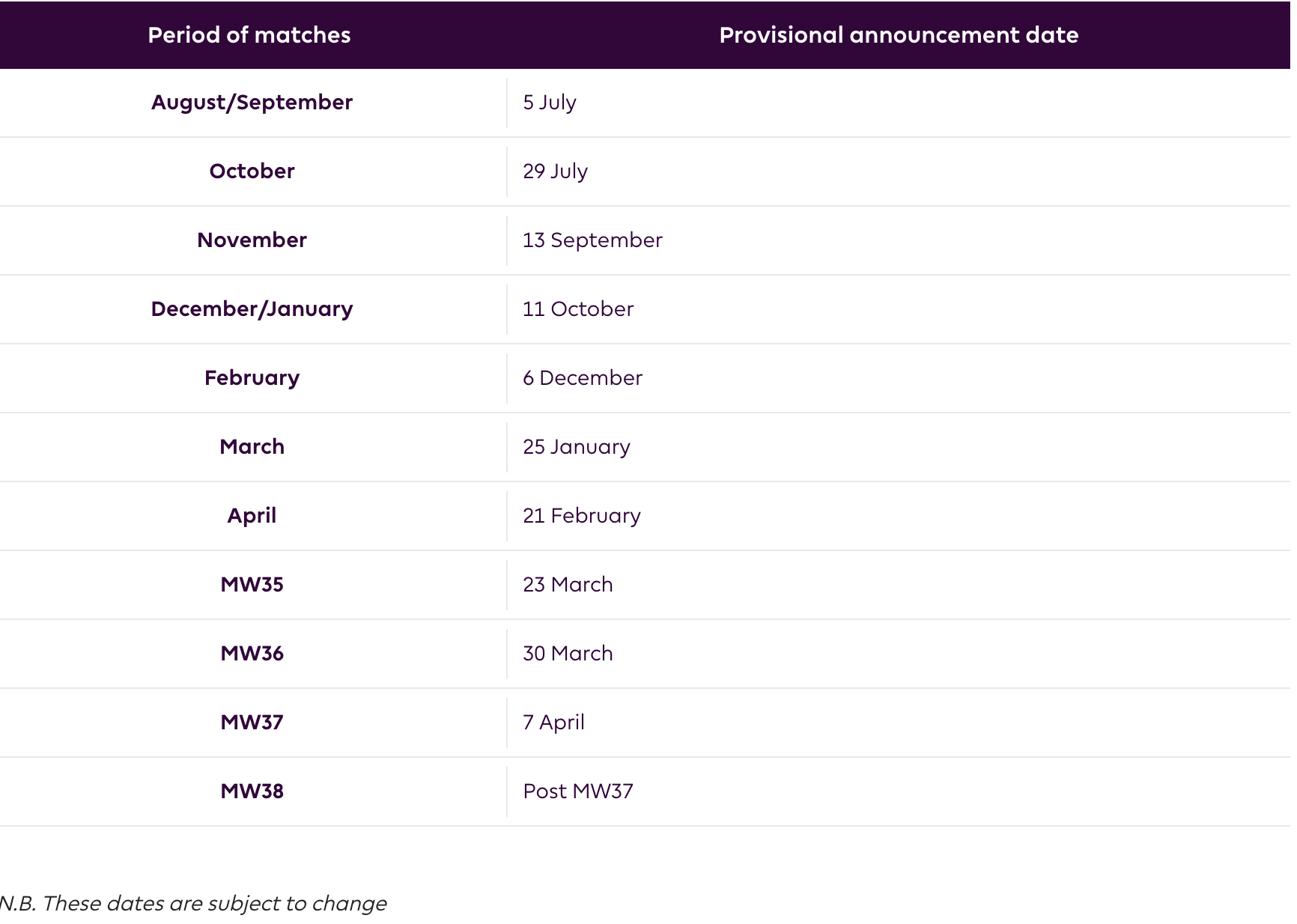This screenshot has width=1297, height=924.
Task: Click the 'dates are subject to change' note
Action: (x=246, y=904)
